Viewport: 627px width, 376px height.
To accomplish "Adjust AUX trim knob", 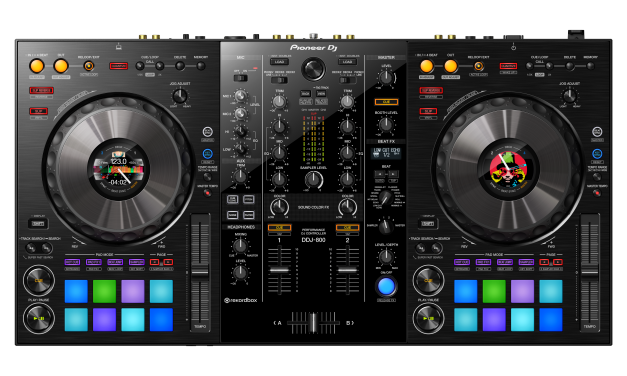I will (x=240, y=176).
